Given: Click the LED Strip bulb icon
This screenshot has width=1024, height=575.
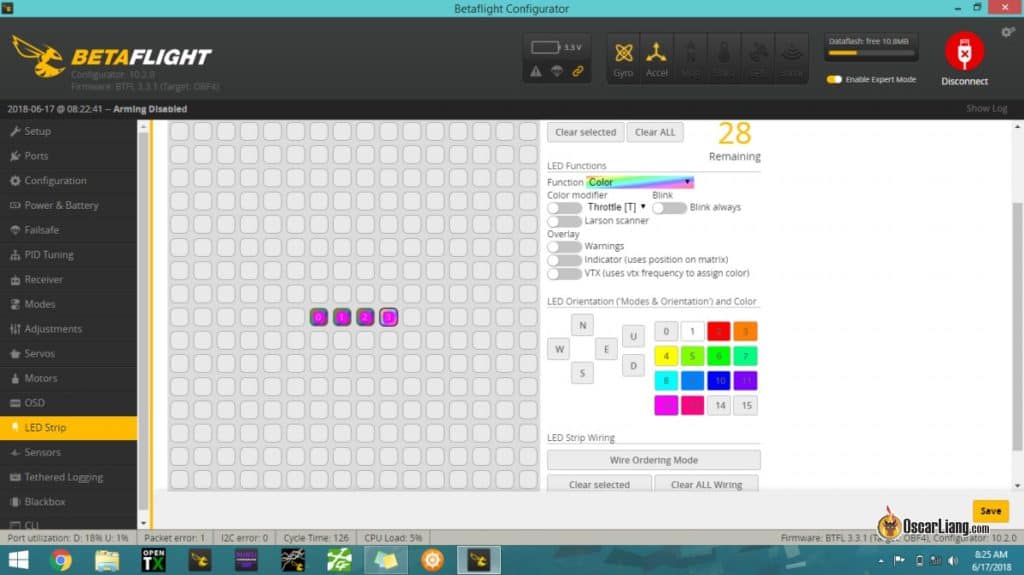Looking at the screenshot, I should (15, 428).
